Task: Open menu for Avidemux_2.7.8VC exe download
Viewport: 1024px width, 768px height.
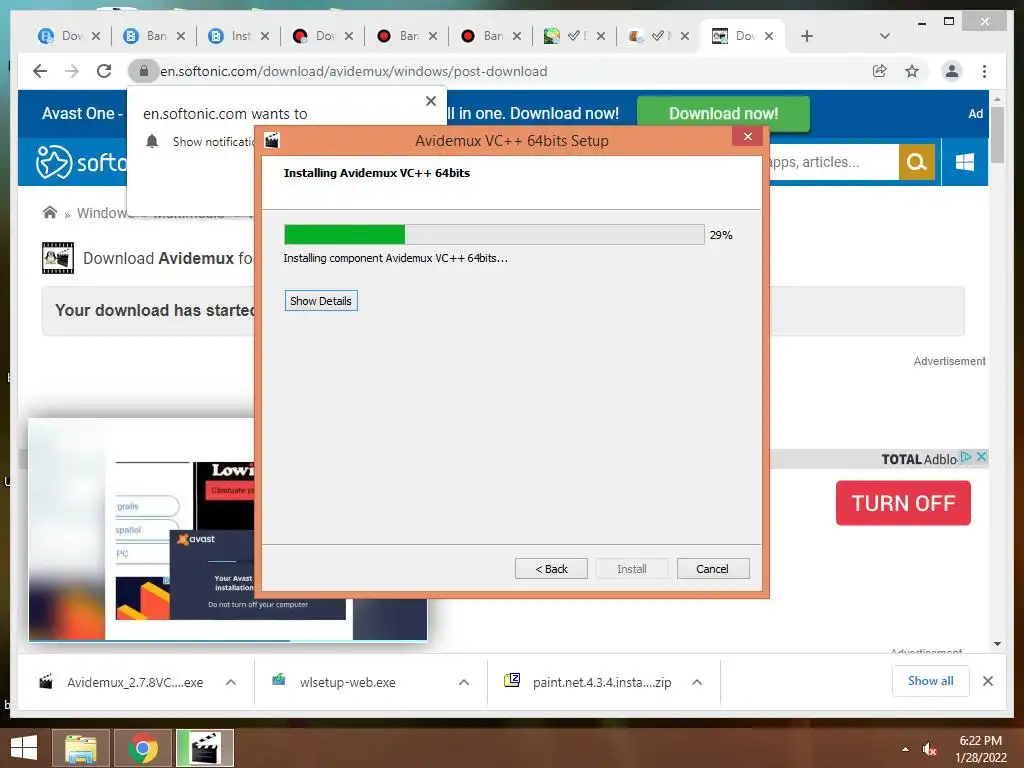Action: pyautogui.click(x=231, y=682)
